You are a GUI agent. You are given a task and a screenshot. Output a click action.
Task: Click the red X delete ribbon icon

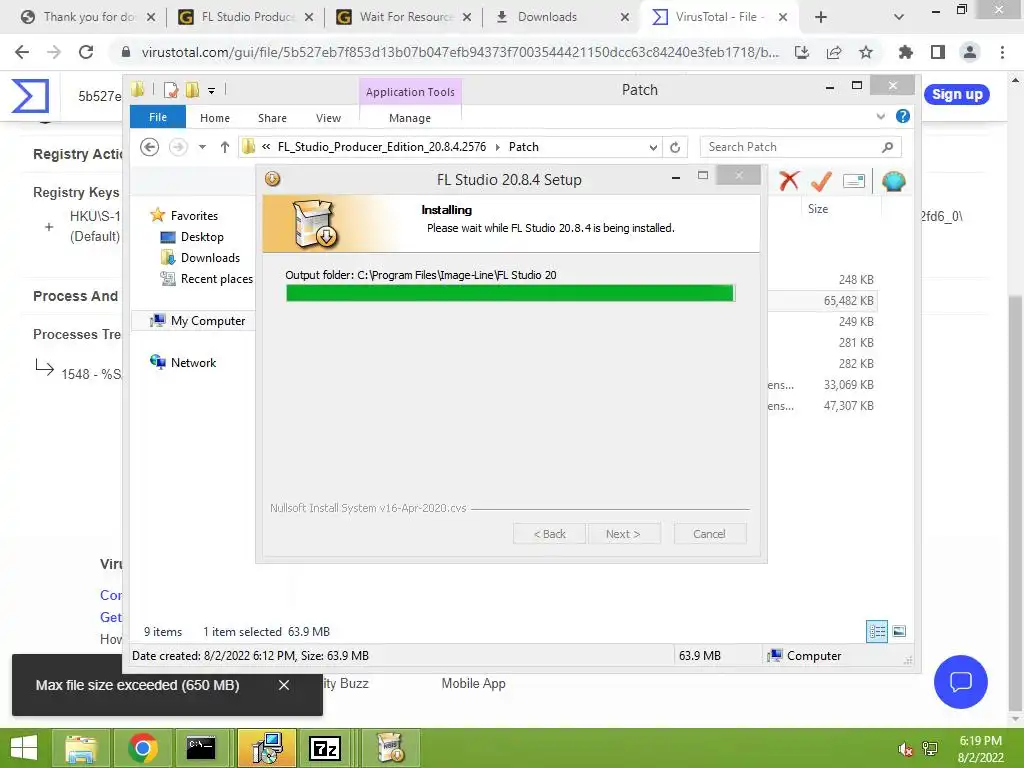[x=789, y=181]
